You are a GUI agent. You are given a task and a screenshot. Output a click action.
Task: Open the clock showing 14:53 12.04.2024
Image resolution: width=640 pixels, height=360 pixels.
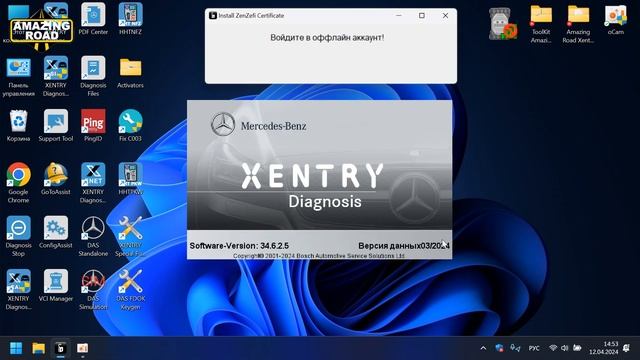[x=603, y=348]
